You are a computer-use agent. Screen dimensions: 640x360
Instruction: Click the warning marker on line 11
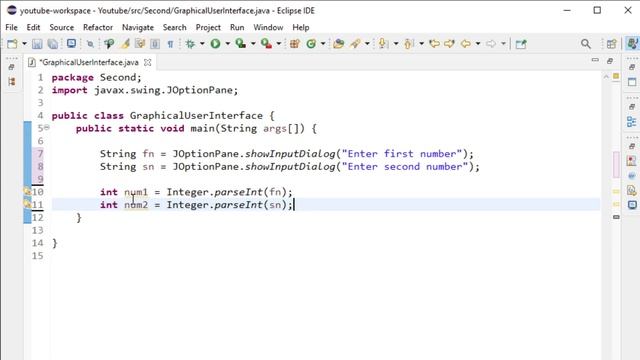tap(27, 204)
